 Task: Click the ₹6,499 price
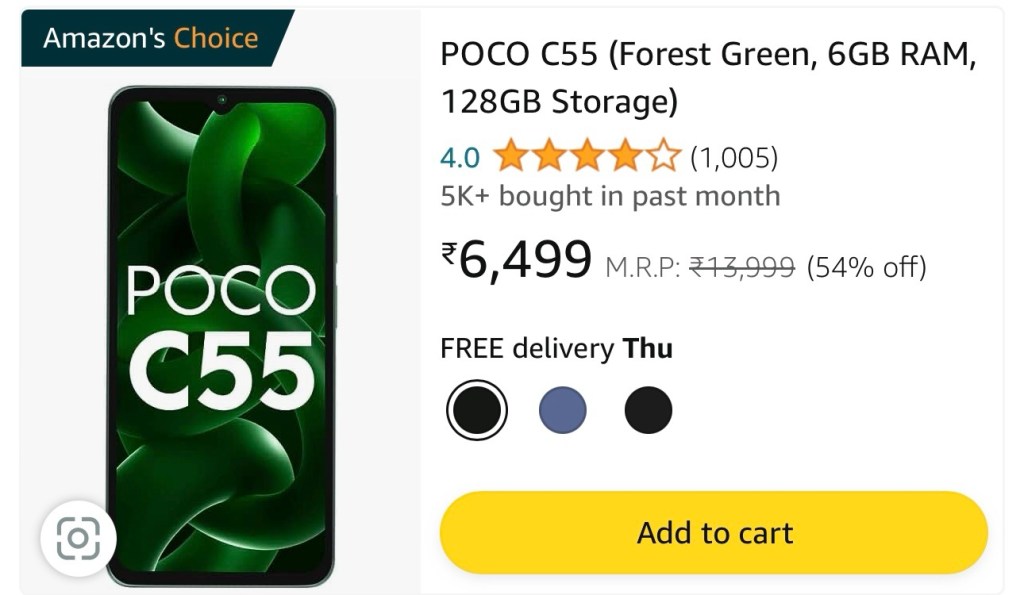pyautogui.click(x=517, y=261)
